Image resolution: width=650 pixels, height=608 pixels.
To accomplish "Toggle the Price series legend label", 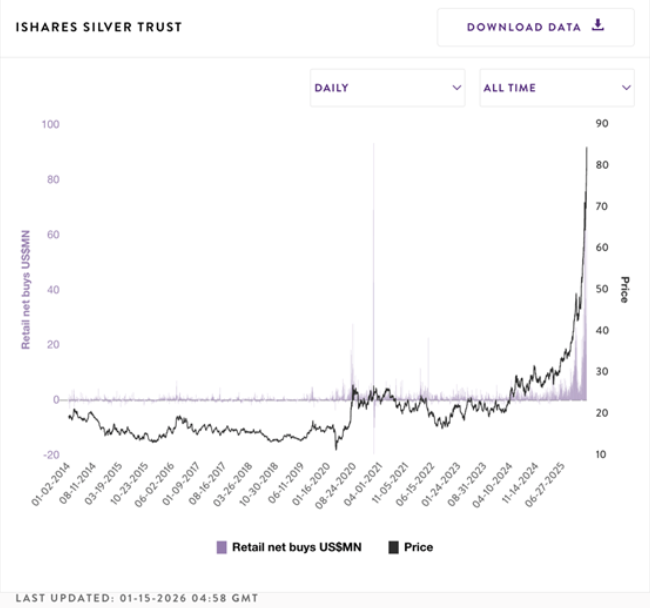I will (x=418, y=547).
